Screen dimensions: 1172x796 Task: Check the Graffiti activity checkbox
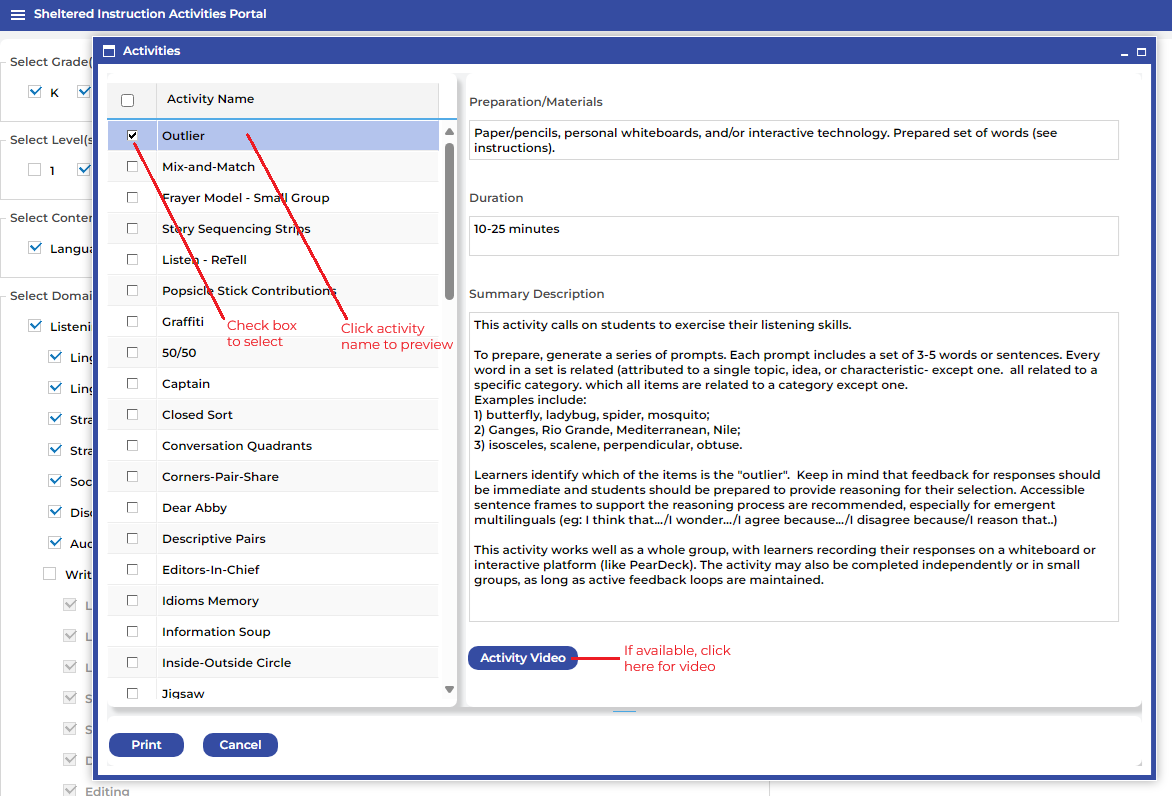coord(132,321)
